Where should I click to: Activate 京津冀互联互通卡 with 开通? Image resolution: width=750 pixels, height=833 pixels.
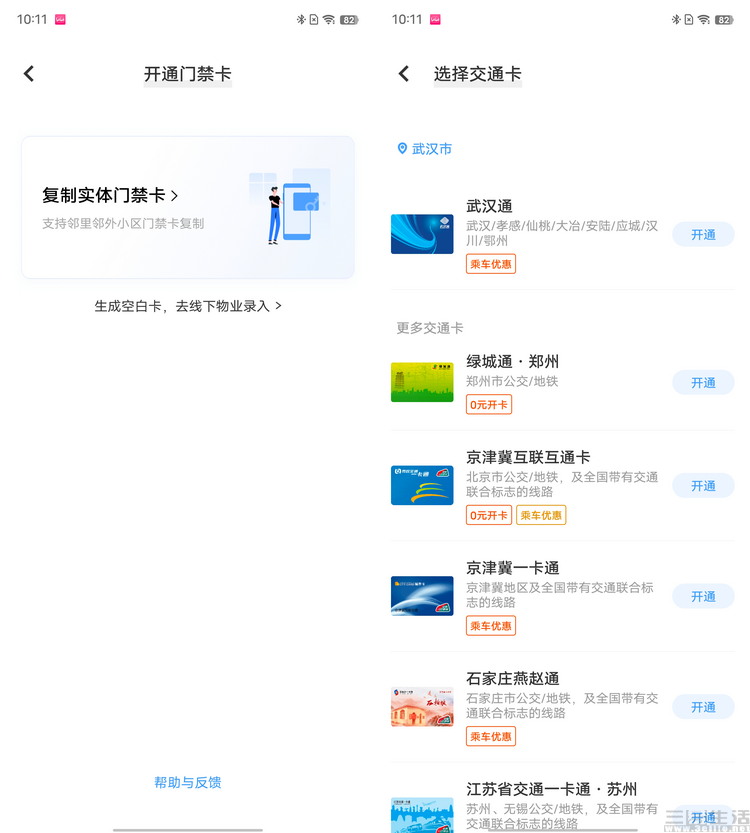point(703,486)
